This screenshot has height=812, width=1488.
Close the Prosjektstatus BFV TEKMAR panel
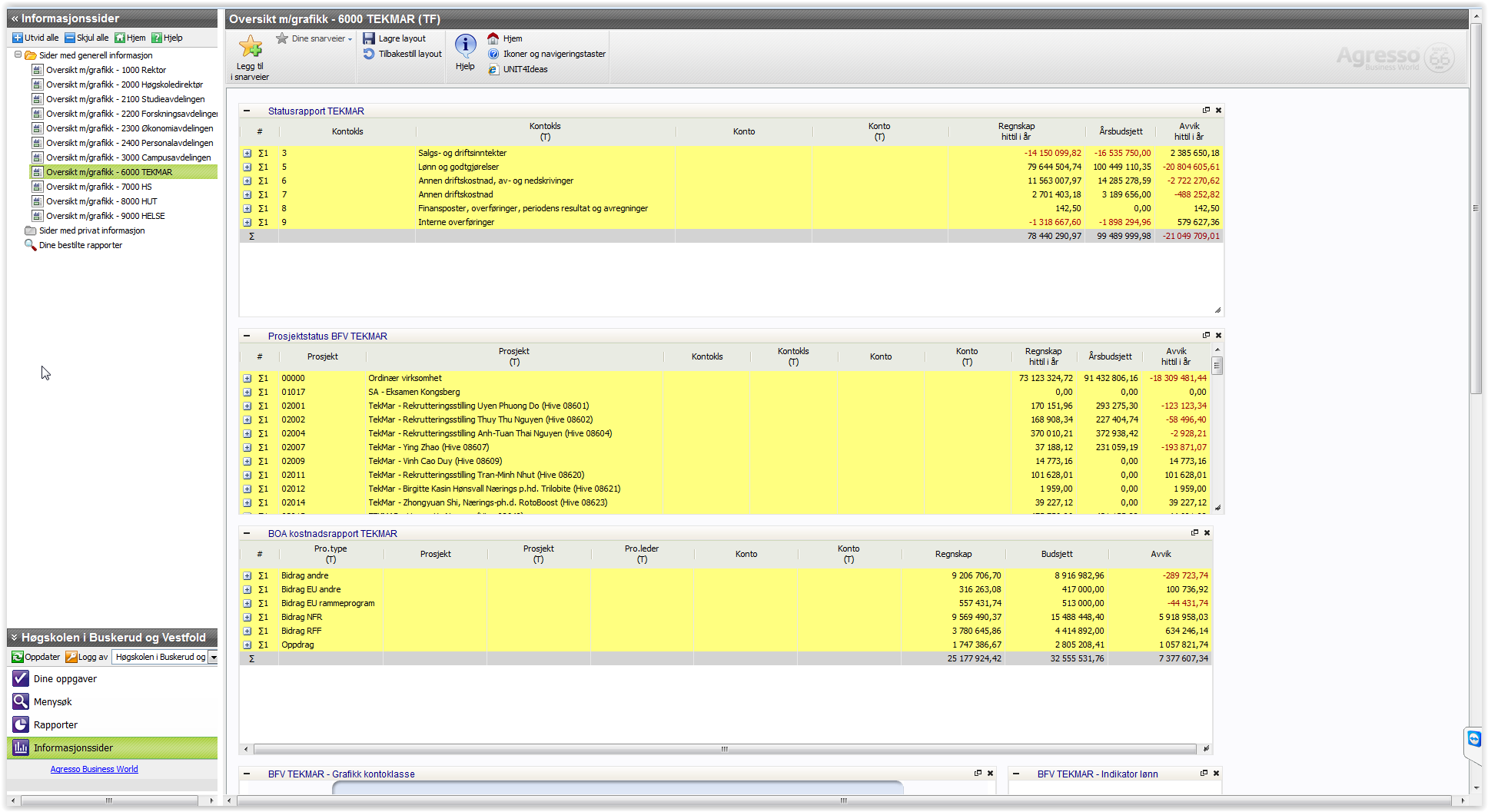click(1218, 335)
